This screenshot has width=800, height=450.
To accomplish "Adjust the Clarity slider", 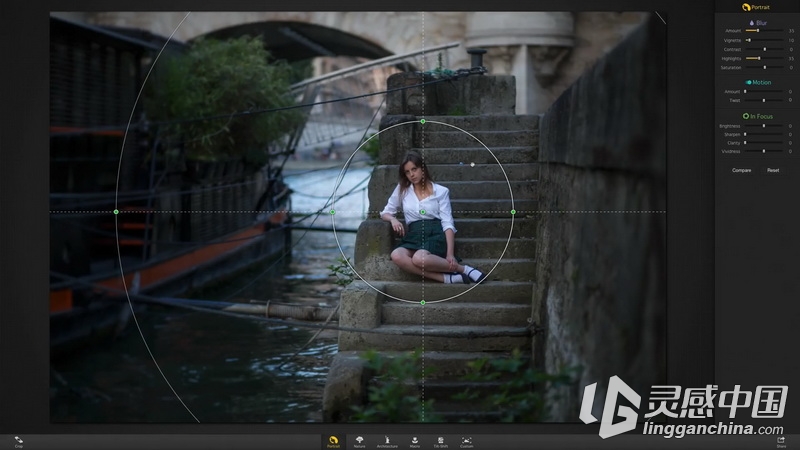I will (x=764, y=143).
